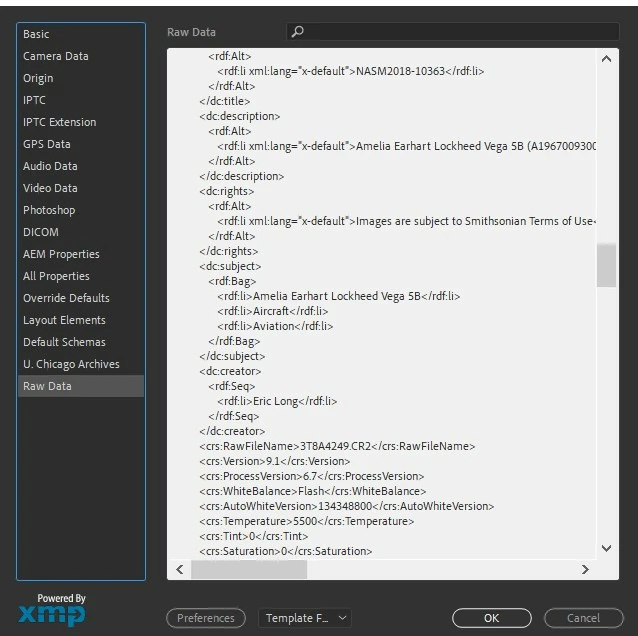Click the Amelia Earhart Lockheed Vega 5B subject line
The height and width of the screenshot is (636, 638).
(x=339, y=296)
